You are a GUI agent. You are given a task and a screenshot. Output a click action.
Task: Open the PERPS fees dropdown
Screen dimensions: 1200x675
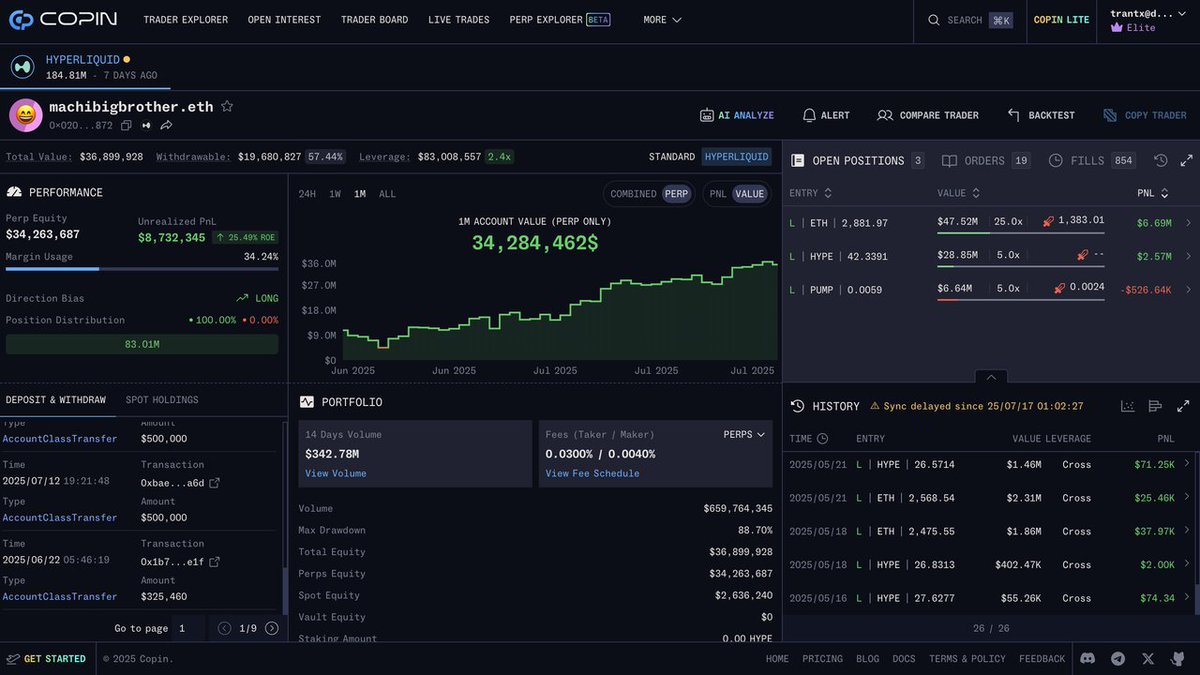point(744,434)
